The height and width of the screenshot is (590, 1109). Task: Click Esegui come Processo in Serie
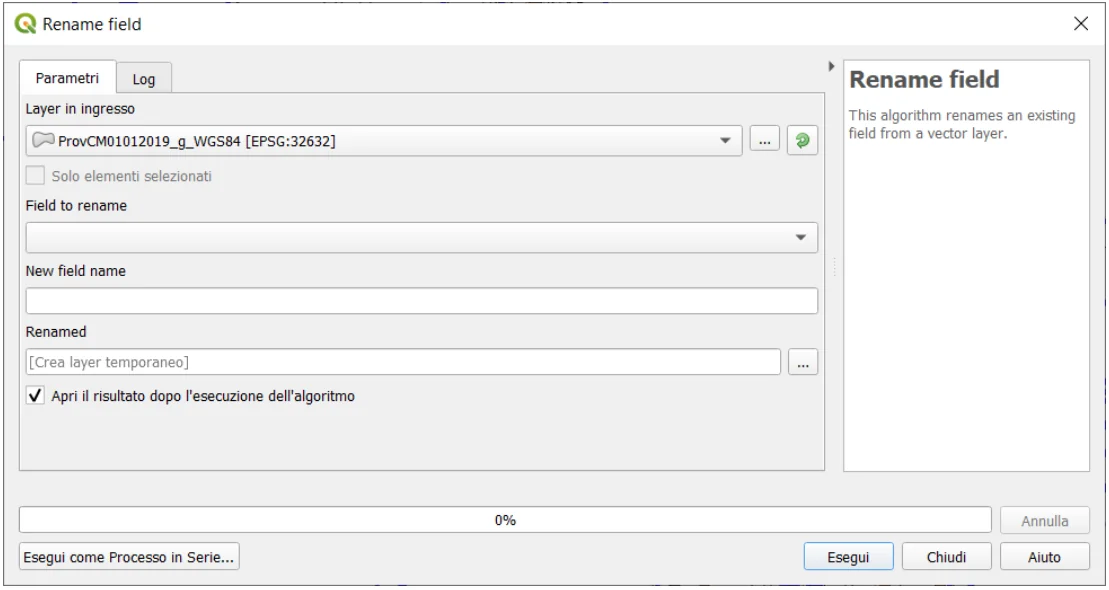click(129, 557)
